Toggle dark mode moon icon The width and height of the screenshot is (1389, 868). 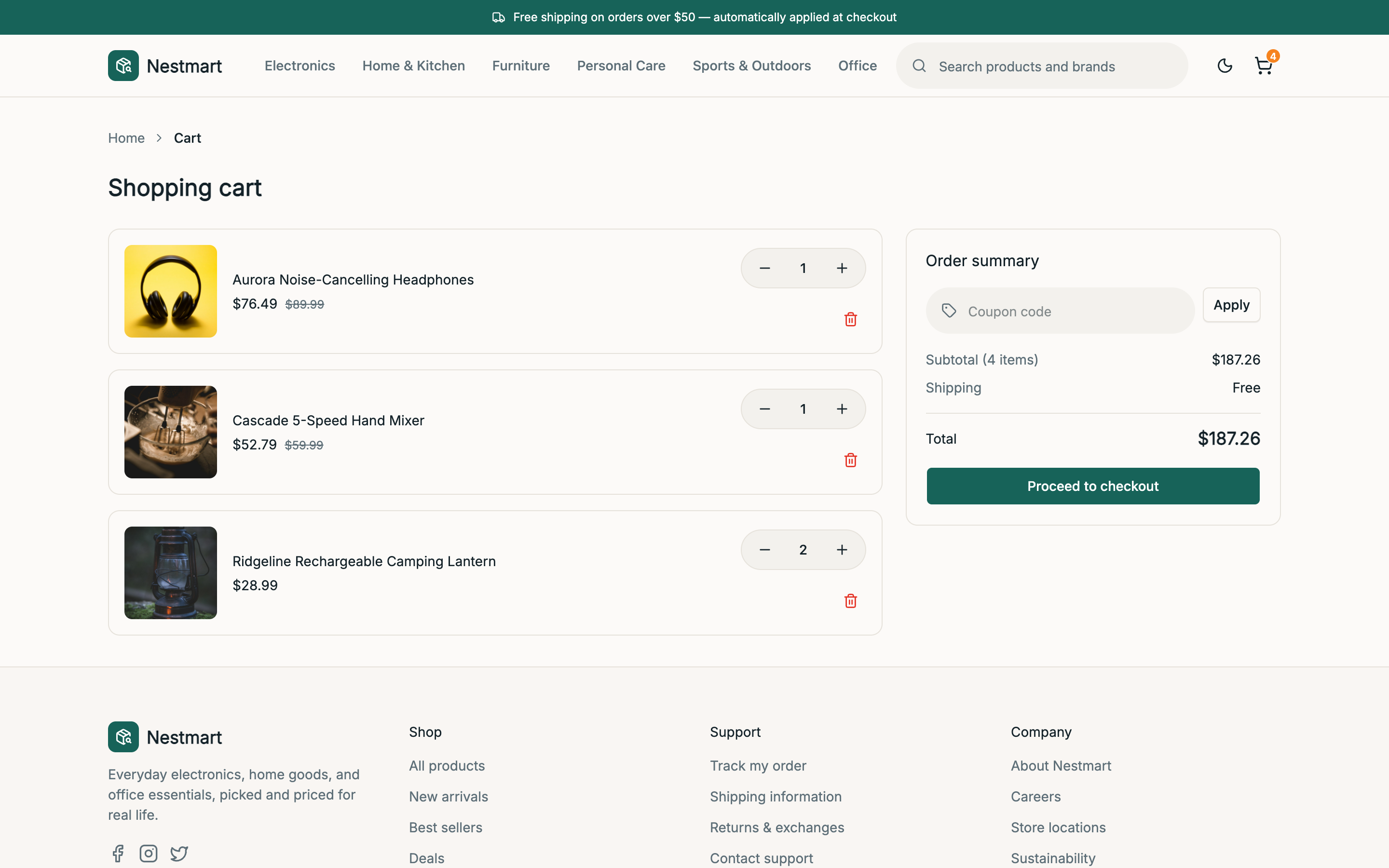[x=1224, y=66]
